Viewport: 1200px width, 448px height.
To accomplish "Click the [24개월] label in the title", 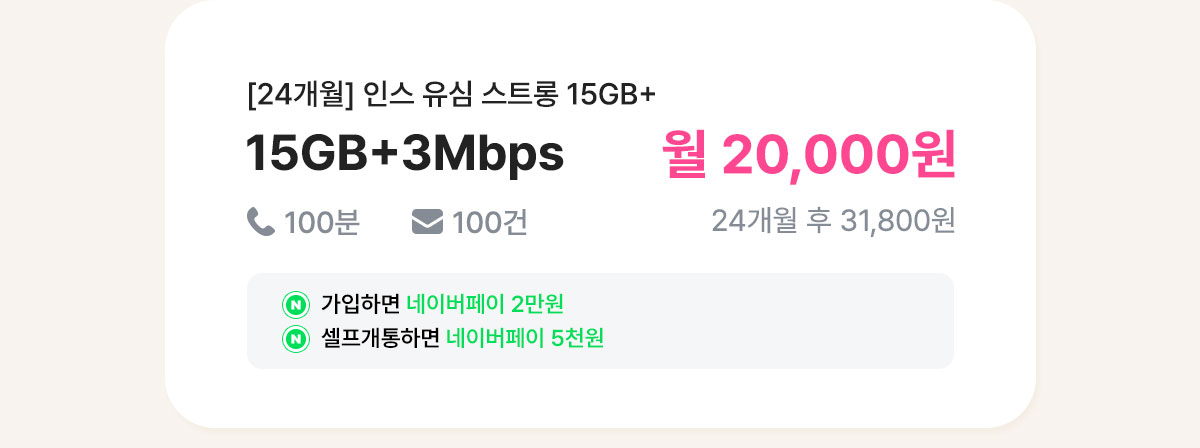I will point(300,95).
